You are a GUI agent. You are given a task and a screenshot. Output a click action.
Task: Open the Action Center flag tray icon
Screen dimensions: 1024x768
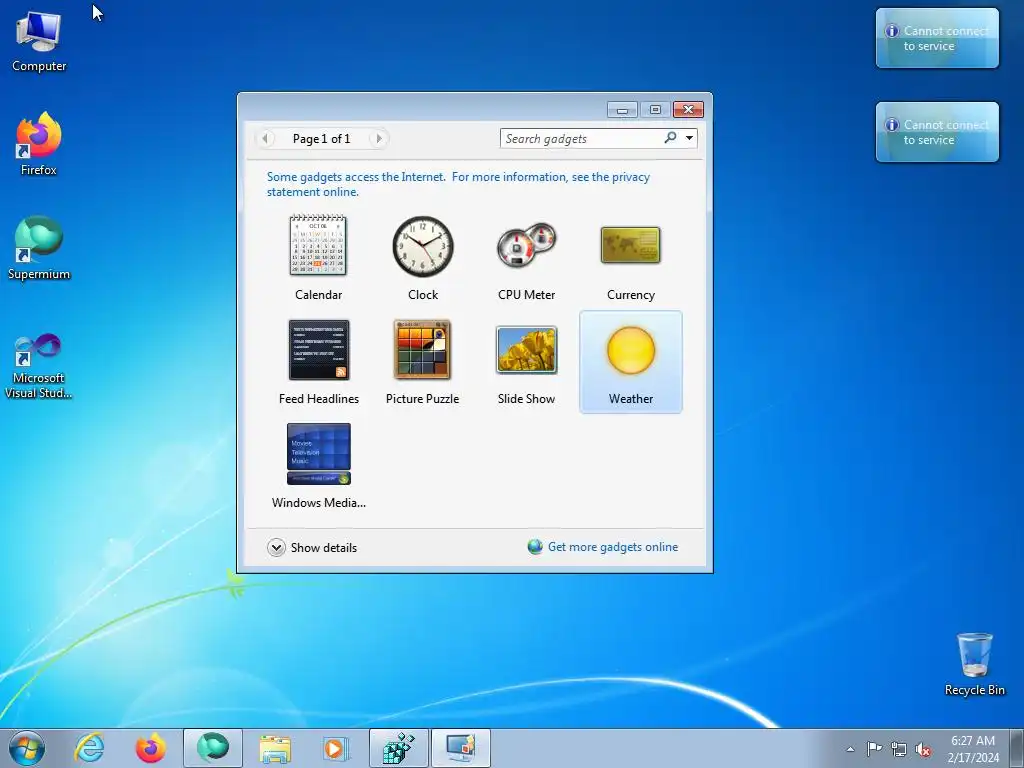click(x=874, y=748)
